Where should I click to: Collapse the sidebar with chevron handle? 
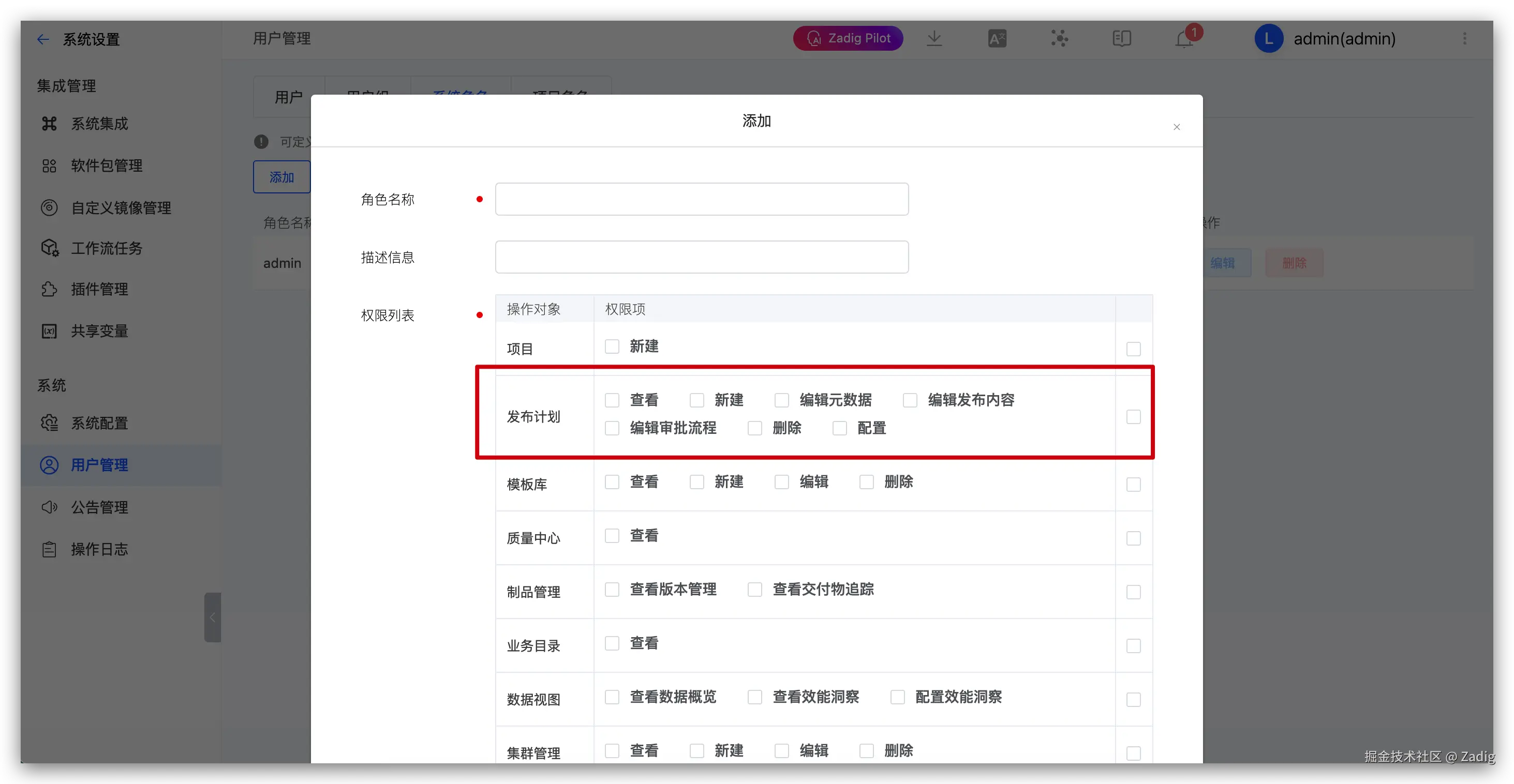pos(212,617)
